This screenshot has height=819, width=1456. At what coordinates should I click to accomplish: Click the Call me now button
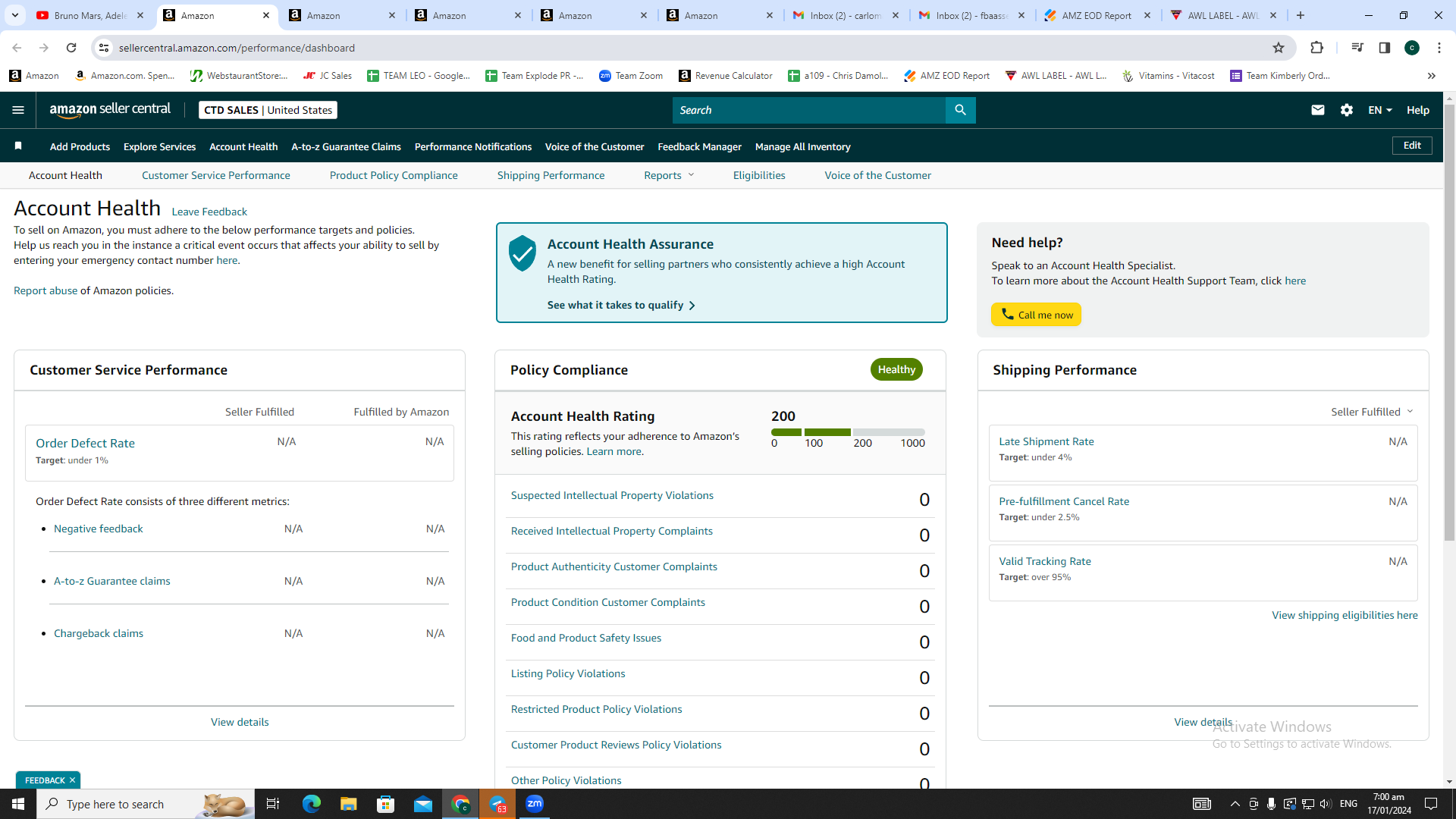pyautogui.click(x=1036, y=315)
